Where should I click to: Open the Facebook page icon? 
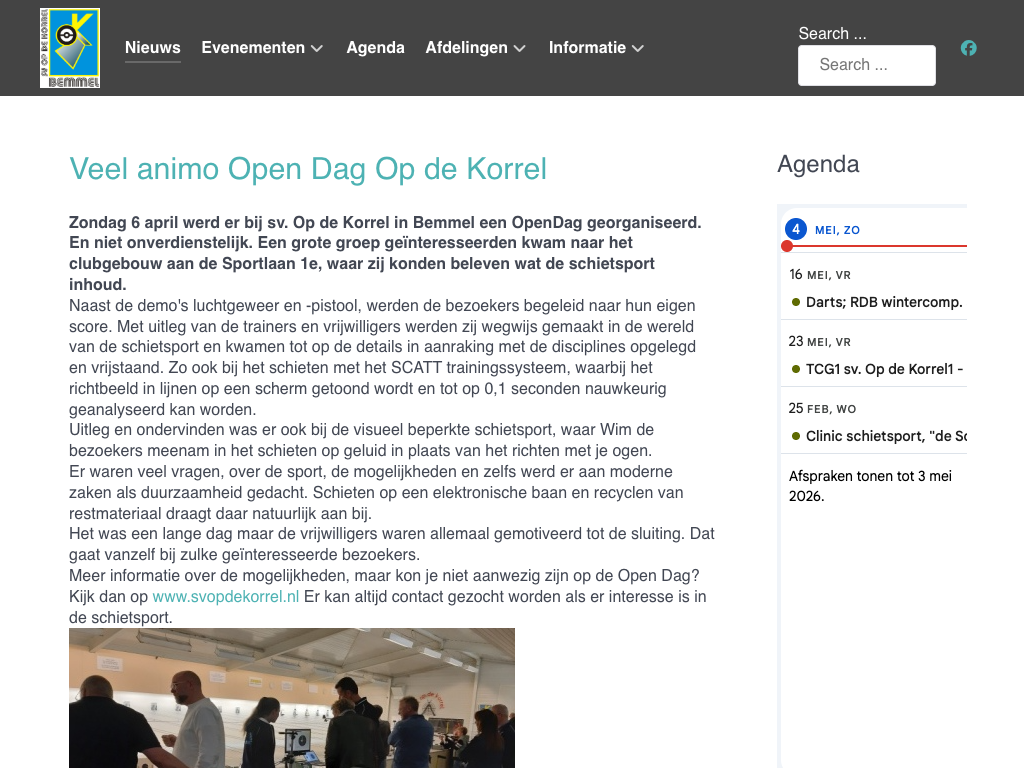(x=968, y=48)
